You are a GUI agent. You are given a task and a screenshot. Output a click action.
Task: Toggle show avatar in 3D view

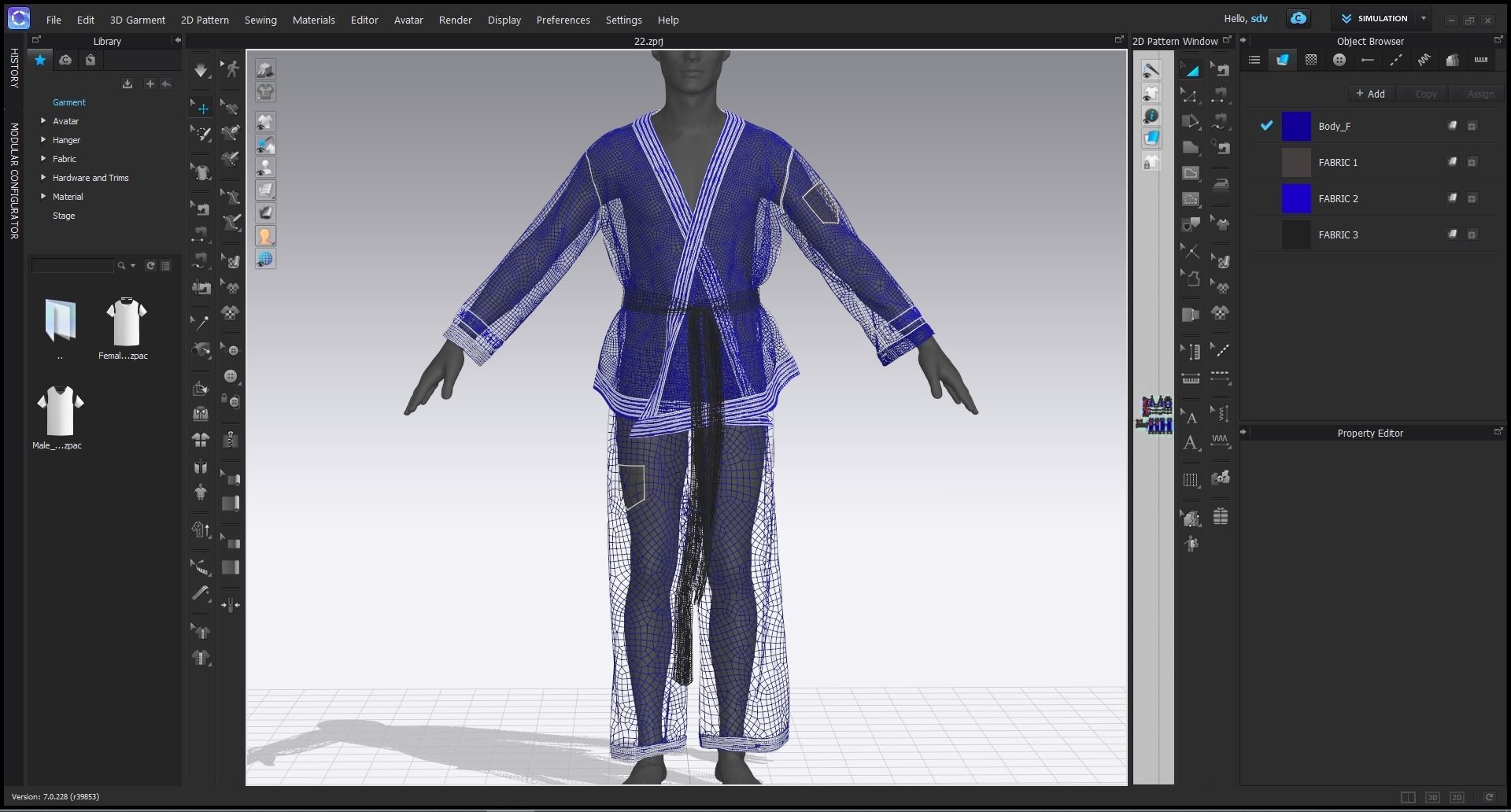tap(265, 167)
